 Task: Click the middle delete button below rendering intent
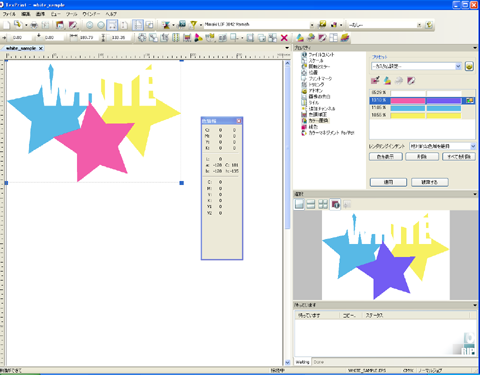(422, 157)
